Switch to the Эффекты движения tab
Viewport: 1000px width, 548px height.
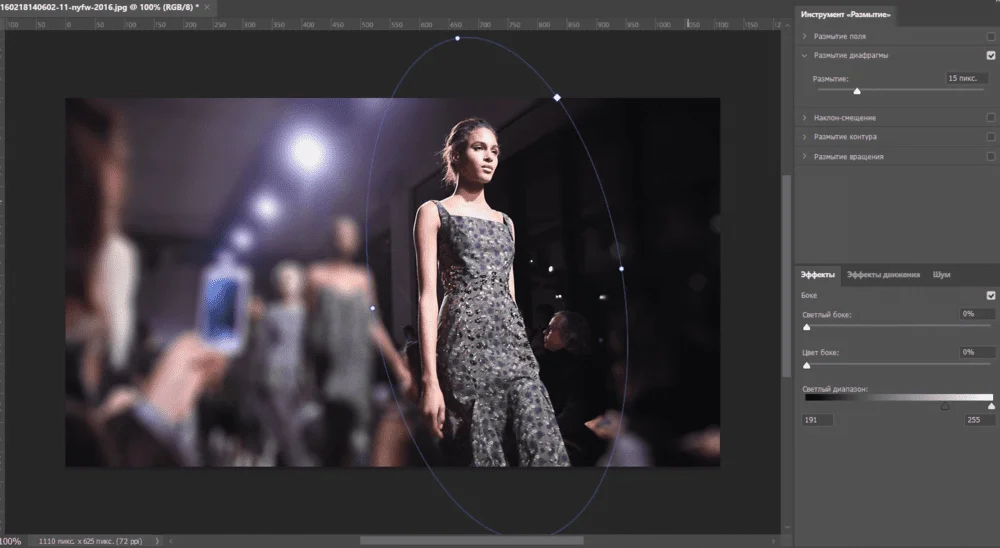coord(883,274)
